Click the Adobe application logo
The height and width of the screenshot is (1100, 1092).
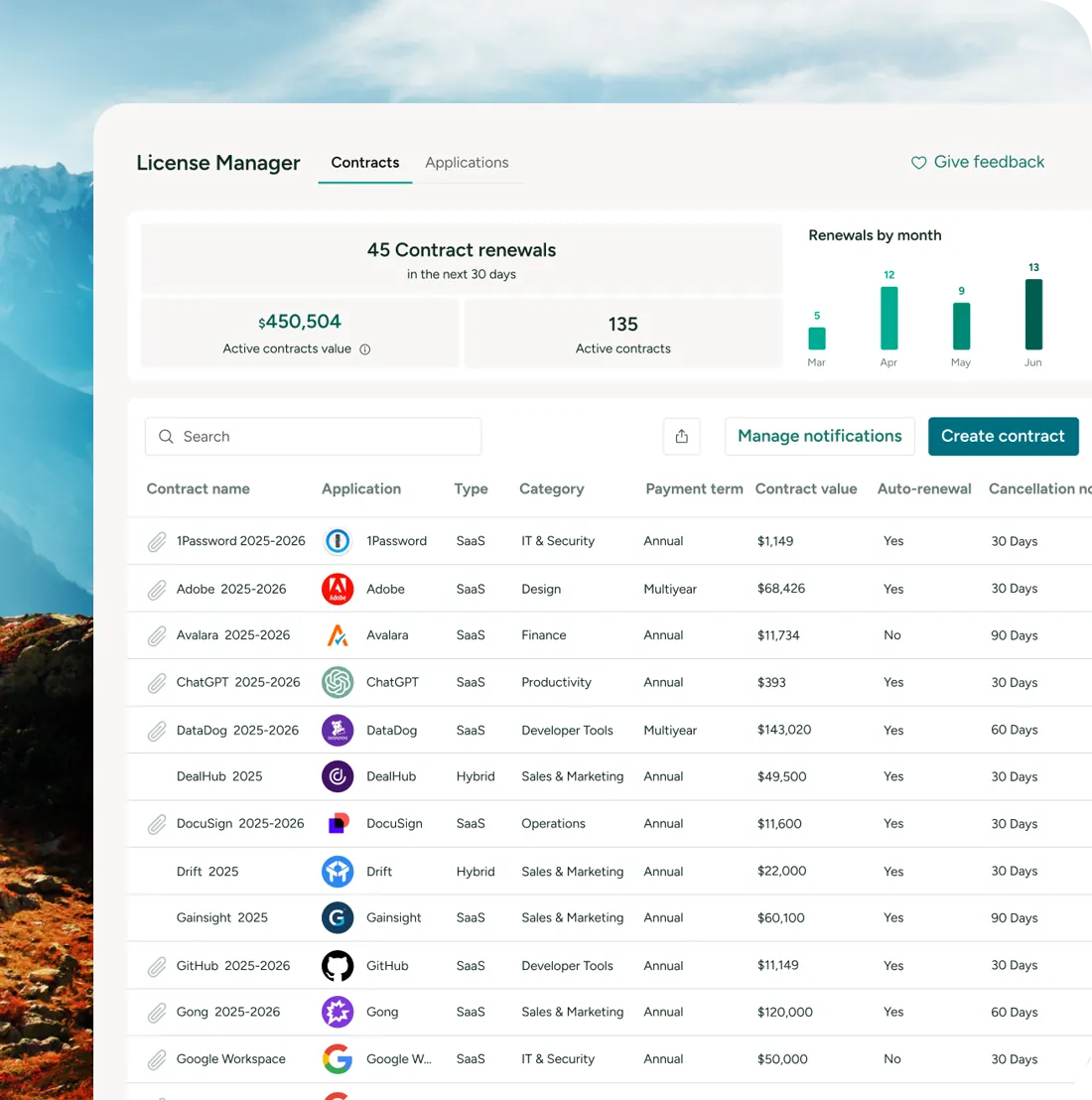(x=338, y=590)
